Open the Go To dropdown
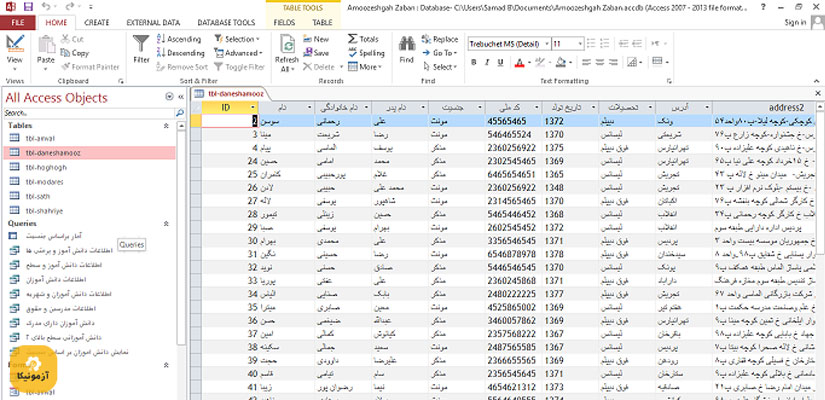Viewport: 825px width, 400px height. (440, 53)
